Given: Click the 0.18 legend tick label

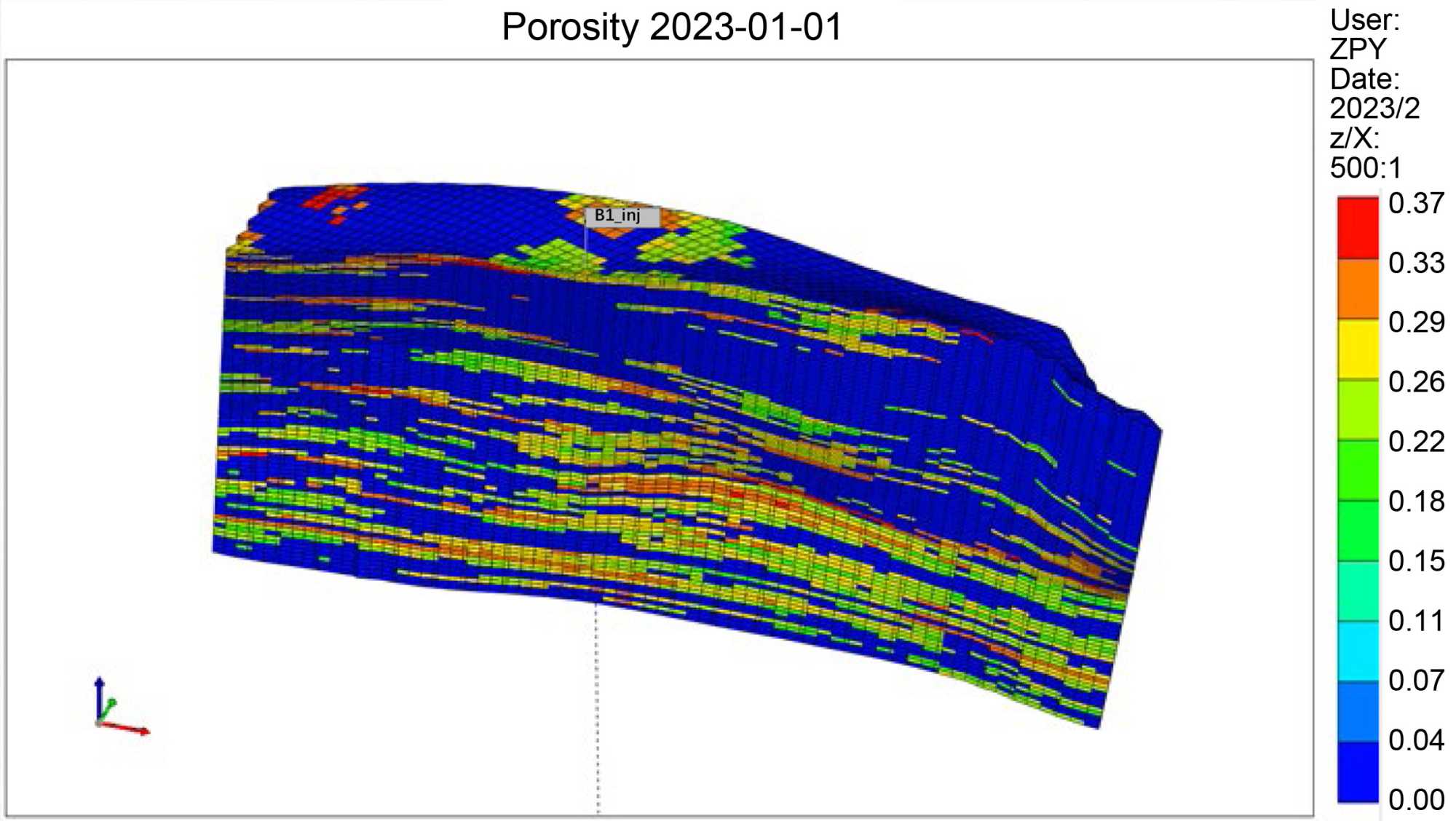Looking at the screenshot, I should 1415,501.
